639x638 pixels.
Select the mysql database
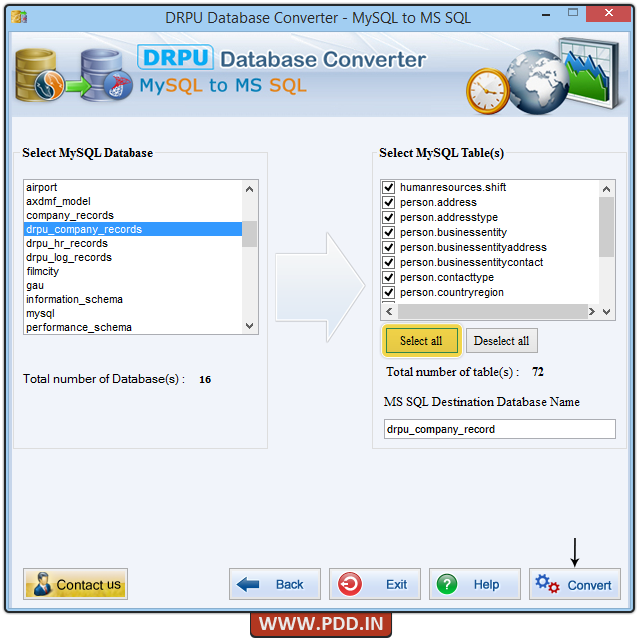133,313
